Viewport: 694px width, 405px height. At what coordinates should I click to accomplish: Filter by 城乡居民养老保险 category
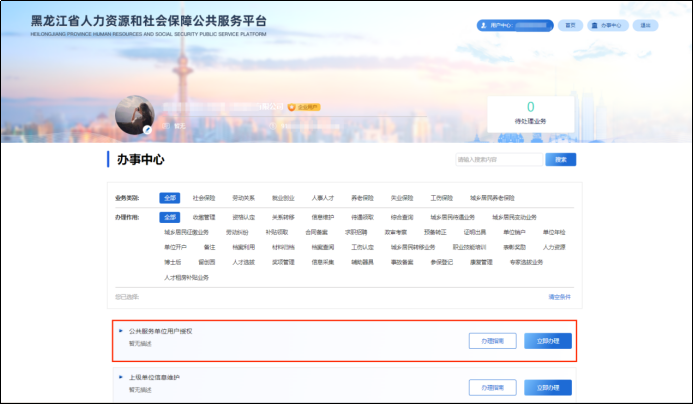[493, 198]
